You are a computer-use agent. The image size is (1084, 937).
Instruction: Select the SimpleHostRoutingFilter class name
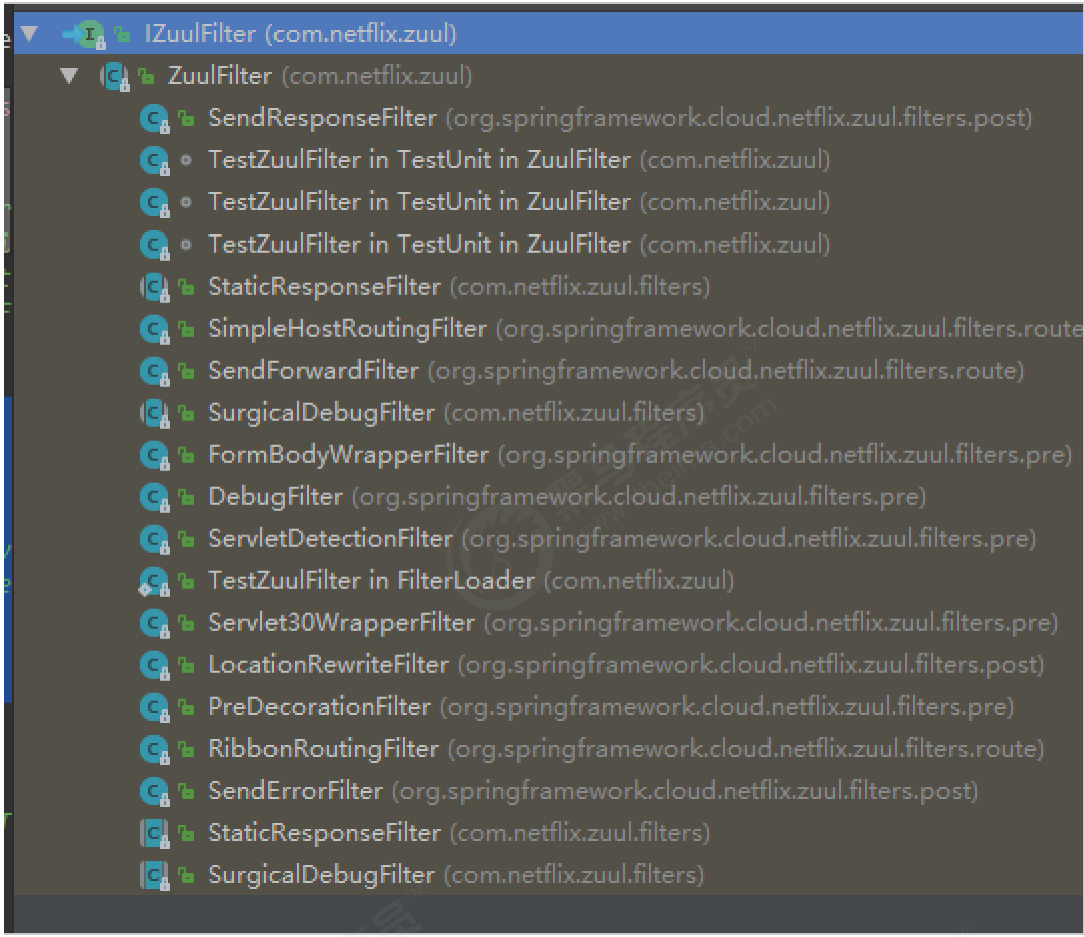pos(347,329)
